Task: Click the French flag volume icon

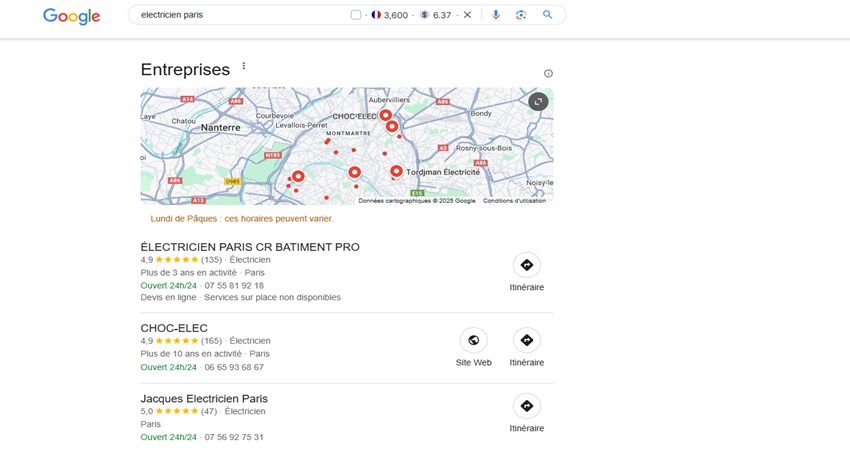Action: (376, 15)
